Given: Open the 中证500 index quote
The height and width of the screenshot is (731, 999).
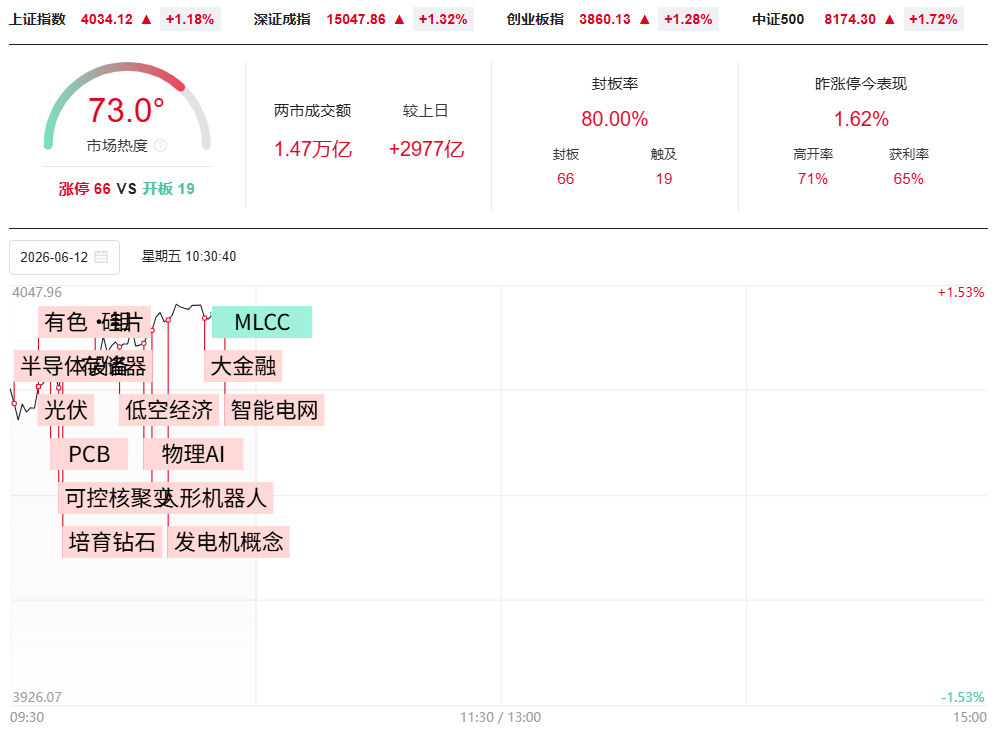Looking at the screenshot, I should 778,19.
